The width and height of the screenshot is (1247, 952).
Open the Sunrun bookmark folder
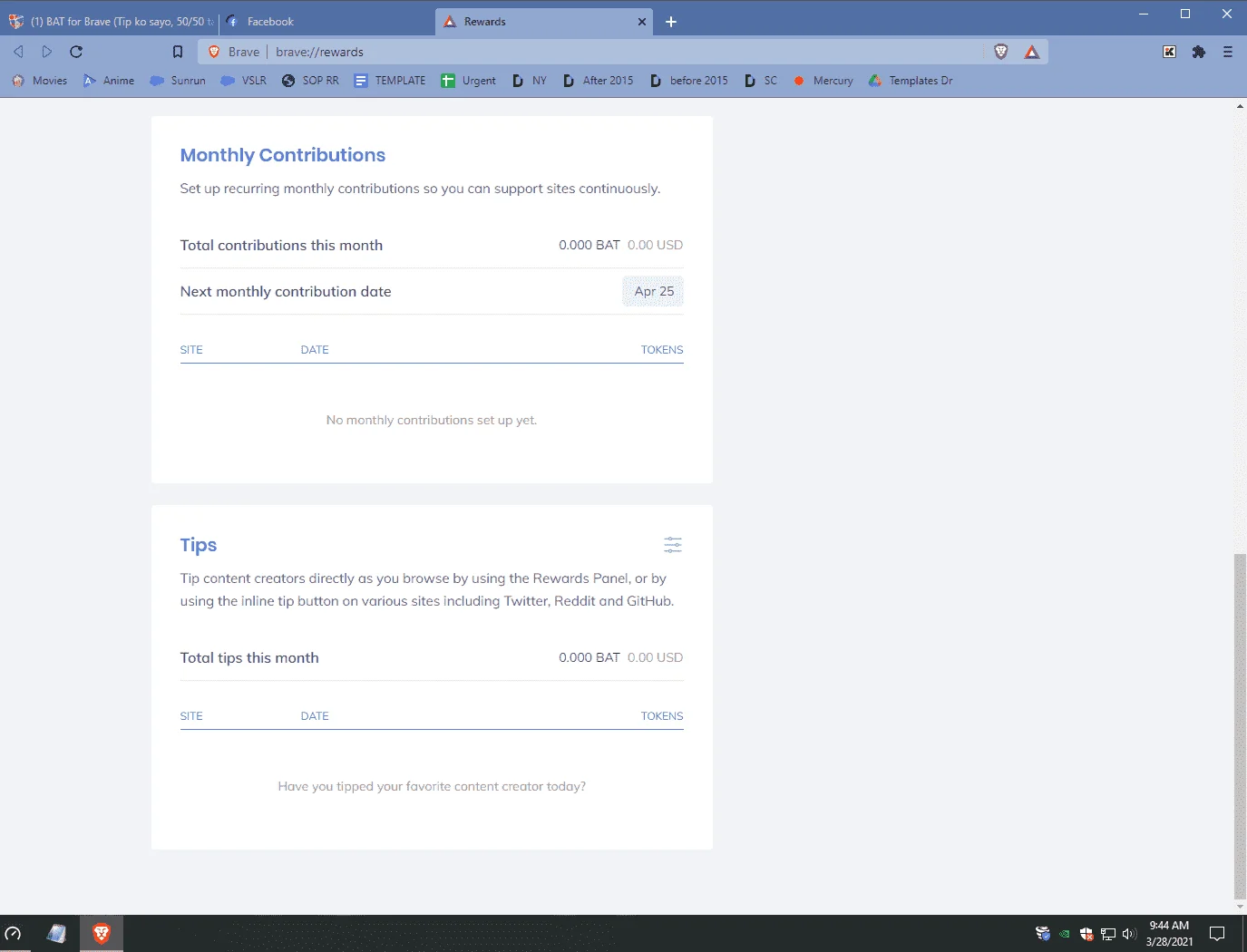[x=178, y=81]
